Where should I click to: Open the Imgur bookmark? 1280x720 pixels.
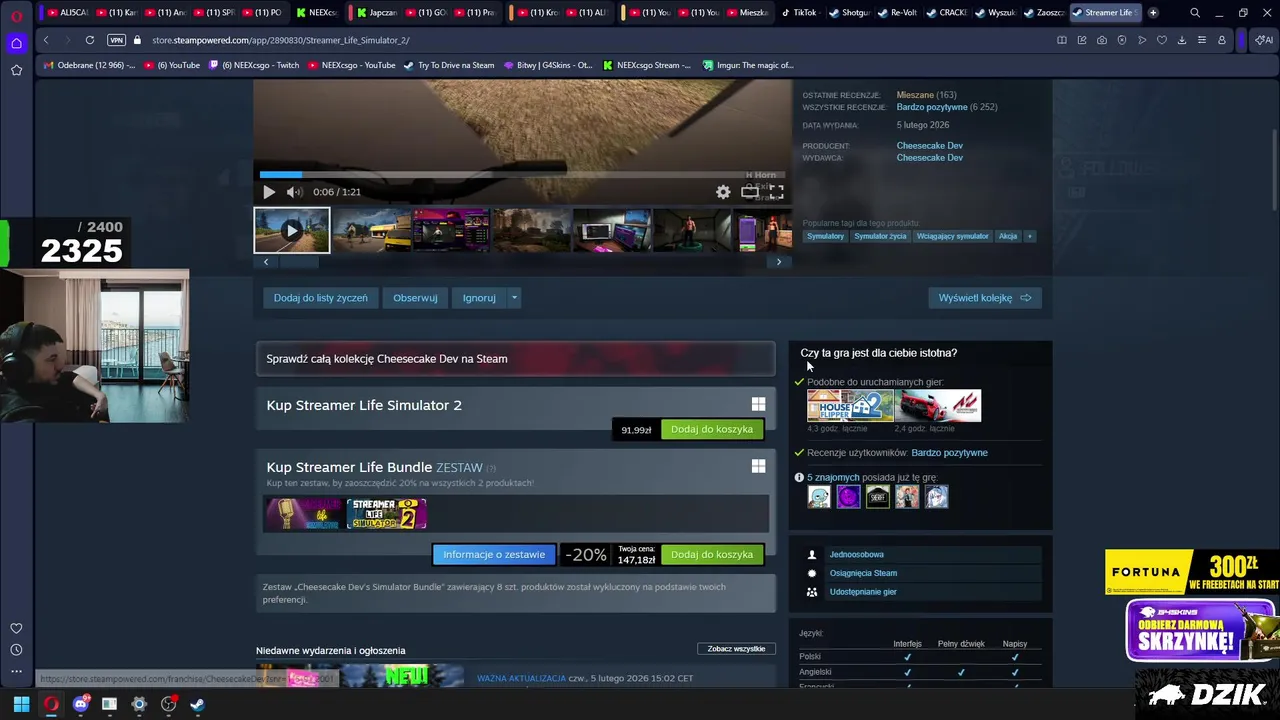(748, 66)
